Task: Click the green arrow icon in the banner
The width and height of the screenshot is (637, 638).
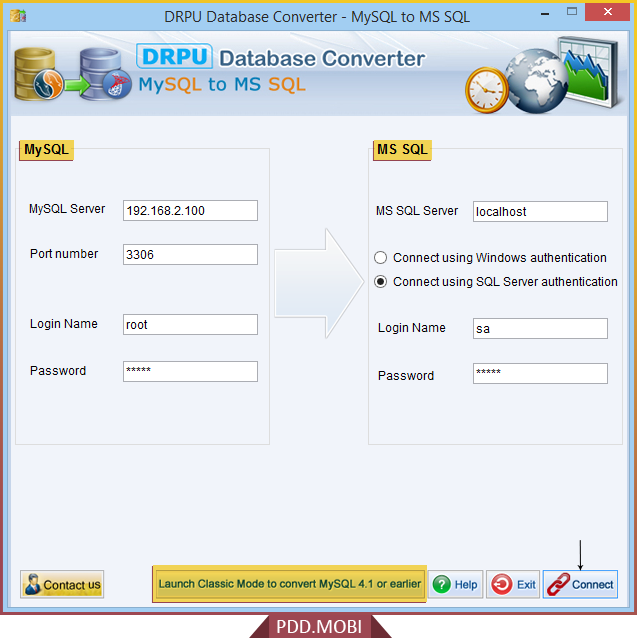Action: (x=77, y=85)
